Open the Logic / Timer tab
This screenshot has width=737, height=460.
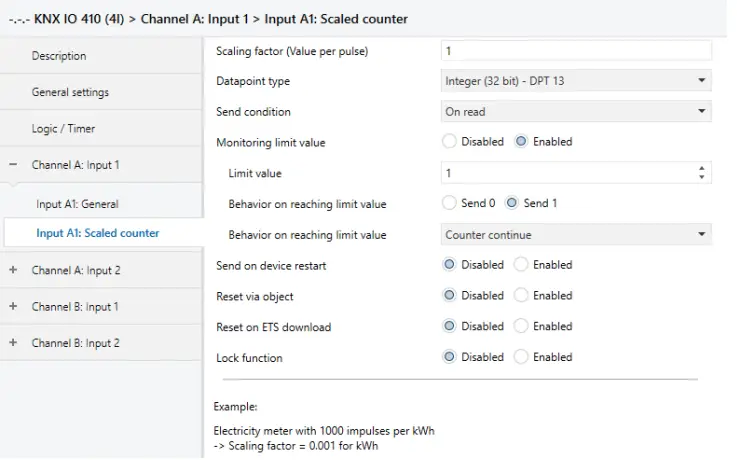tap(64, 129)
